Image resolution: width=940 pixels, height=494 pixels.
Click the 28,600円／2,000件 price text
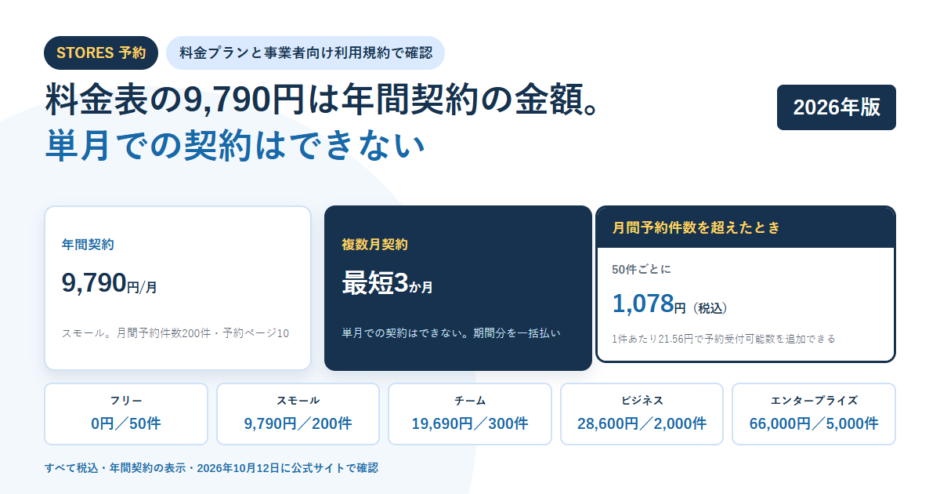click(642, 424)
